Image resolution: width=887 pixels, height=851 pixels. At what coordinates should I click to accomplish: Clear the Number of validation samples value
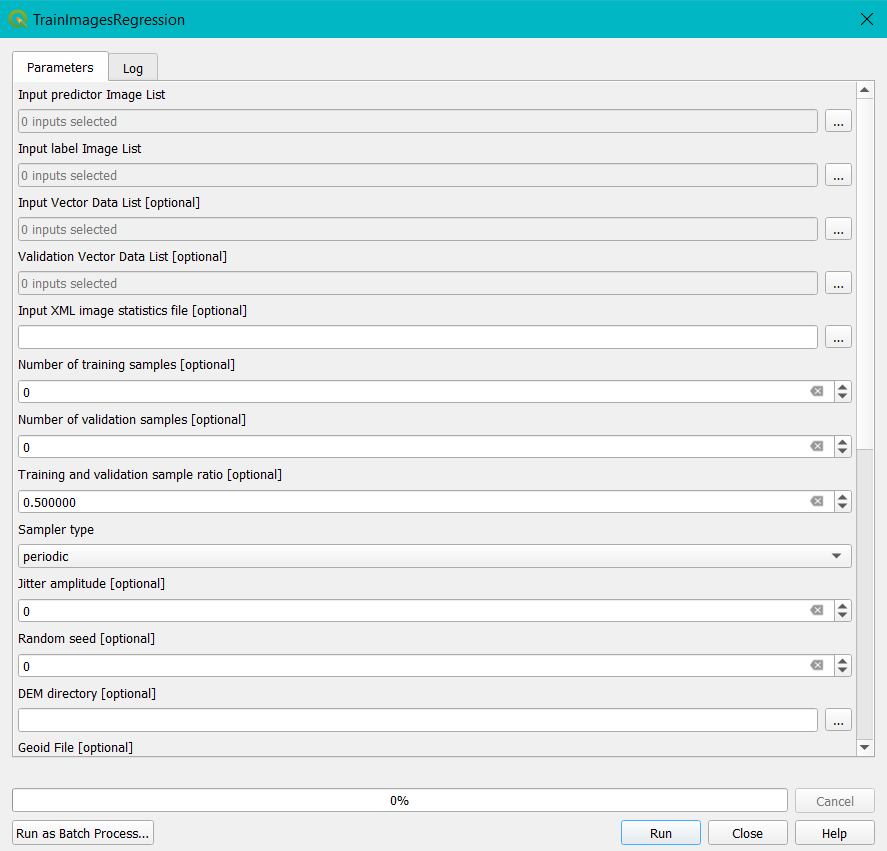tap(816, 446)
